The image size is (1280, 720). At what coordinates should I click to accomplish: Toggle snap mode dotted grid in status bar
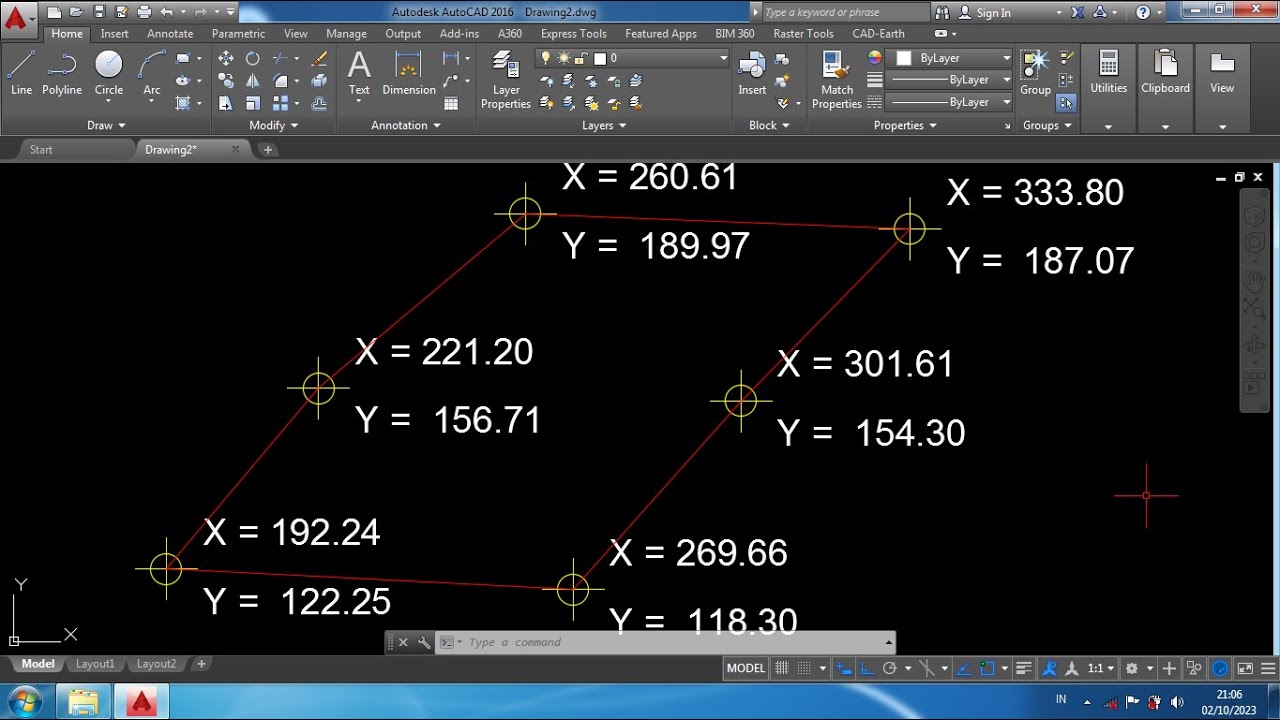coord(805,669)
